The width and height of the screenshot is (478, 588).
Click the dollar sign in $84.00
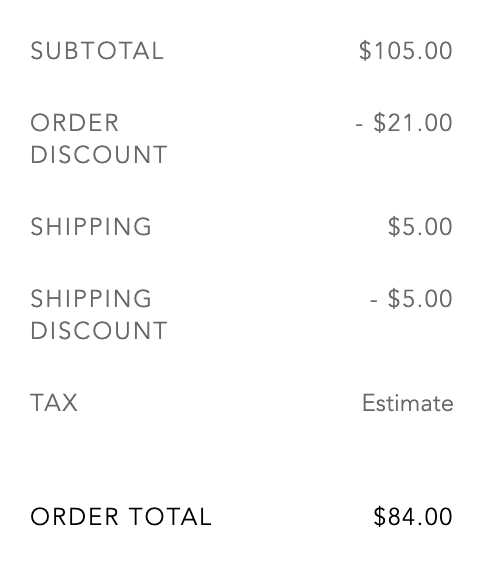pos(379,516)
